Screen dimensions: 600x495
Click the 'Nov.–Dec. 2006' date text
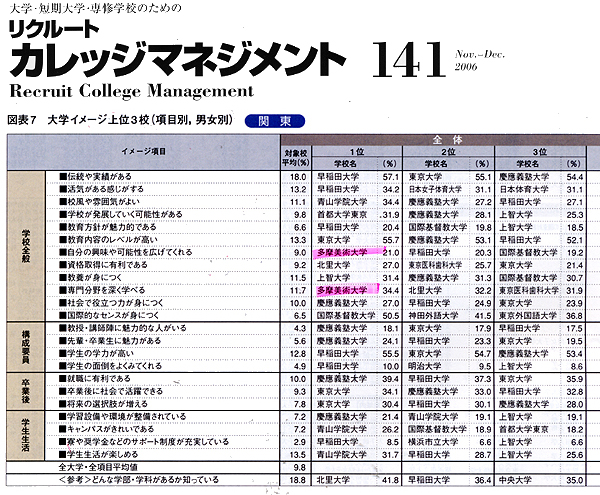(x=479, y=60)
